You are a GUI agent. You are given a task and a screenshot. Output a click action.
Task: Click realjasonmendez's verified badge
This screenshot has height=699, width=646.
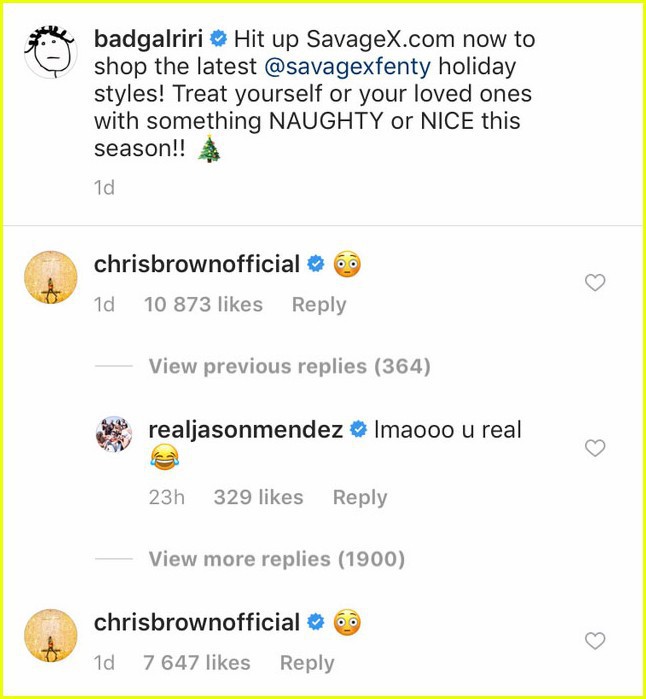click(x=358, y=430)
